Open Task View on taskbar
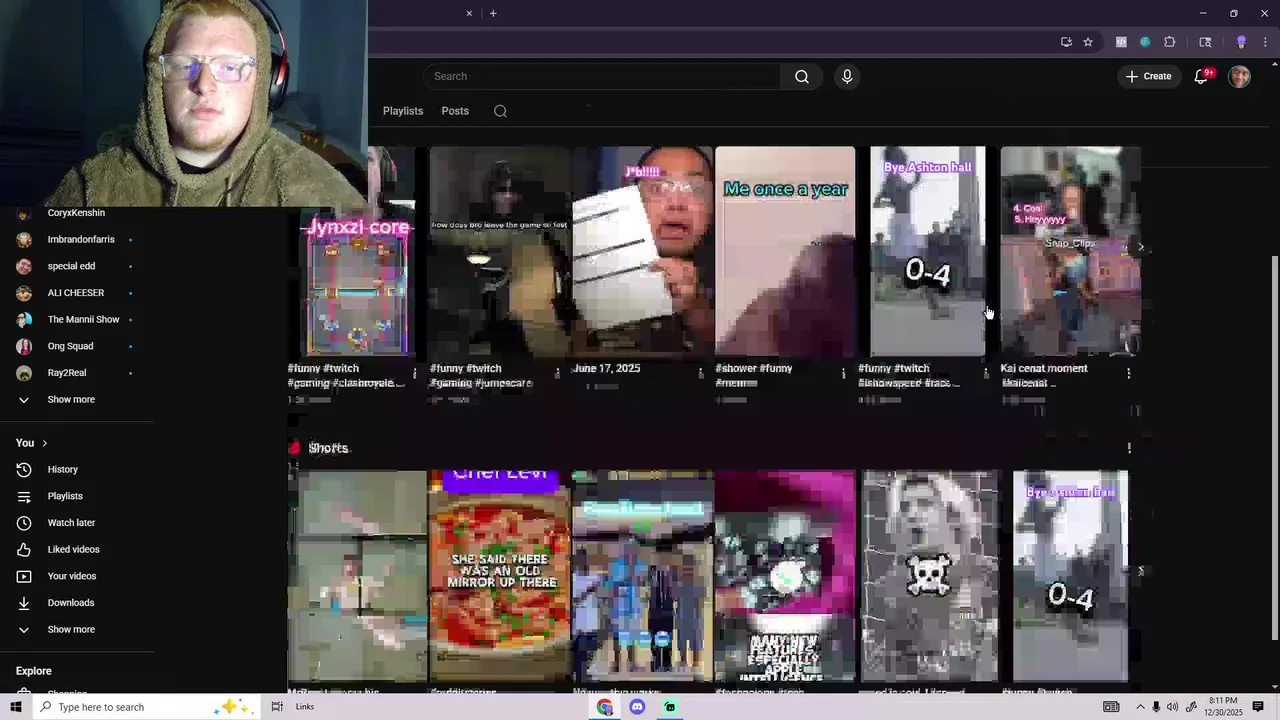Image resolution: width=1280 pixels, height=720 pixels. (x=277, y=707)
